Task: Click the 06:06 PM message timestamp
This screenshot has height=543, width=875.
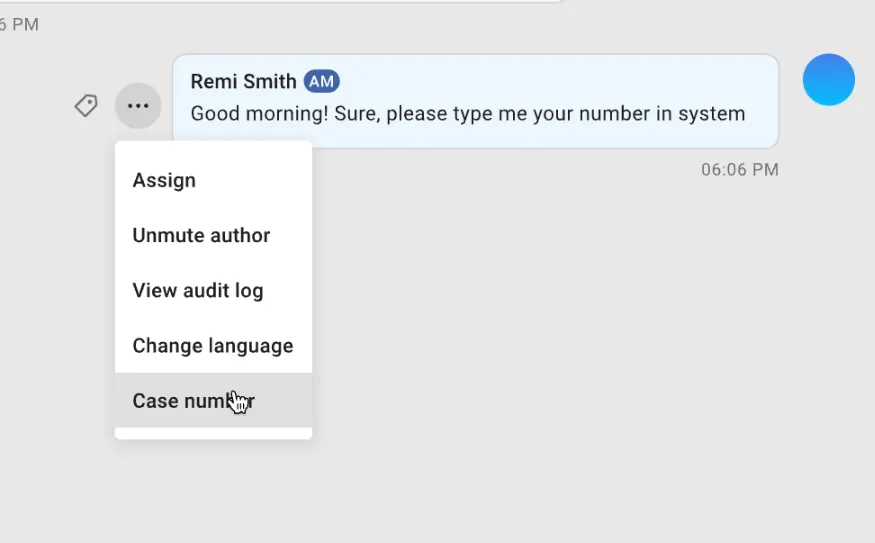Action: 739,170
